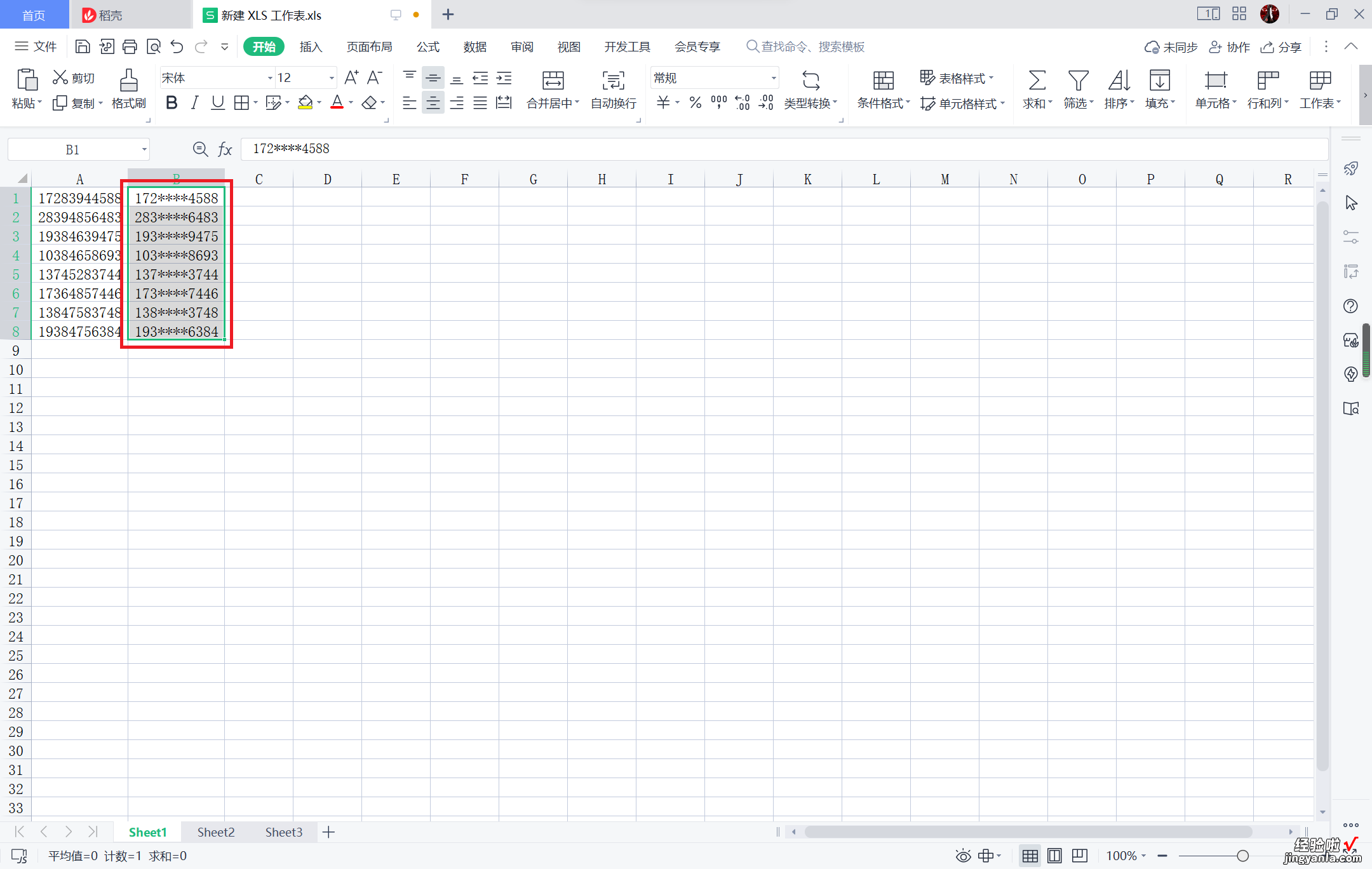
Task: Click the Collaborate (协作) button
Action: pos(1229,46)
